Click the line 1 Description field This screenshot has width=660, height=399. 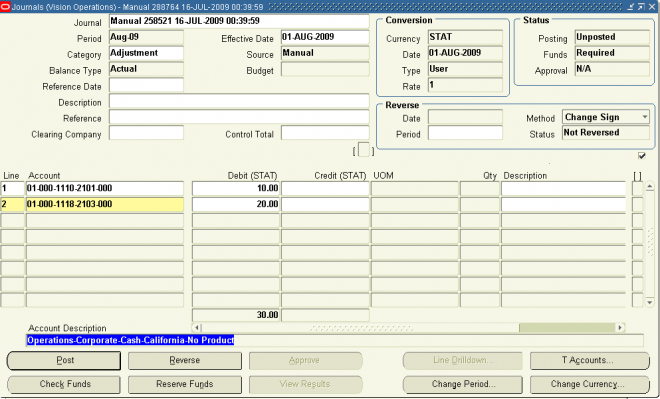563,189
